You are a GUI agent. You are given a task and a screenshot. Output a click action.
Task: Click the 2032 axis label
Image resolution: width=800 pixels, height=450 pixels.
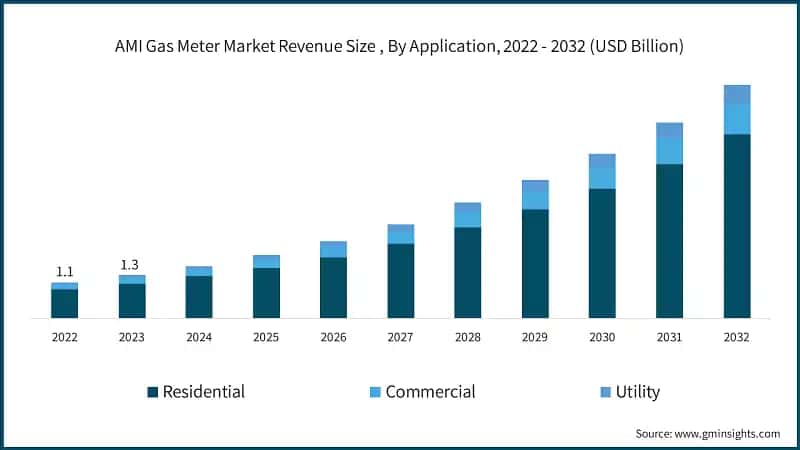point(737,337)
